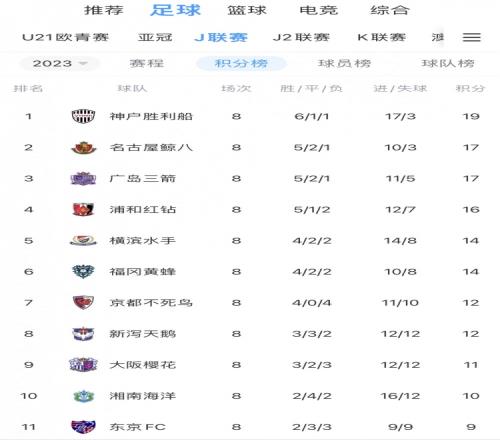Open the hamburger league list menu
500x440 pixels.
[472, 37]
